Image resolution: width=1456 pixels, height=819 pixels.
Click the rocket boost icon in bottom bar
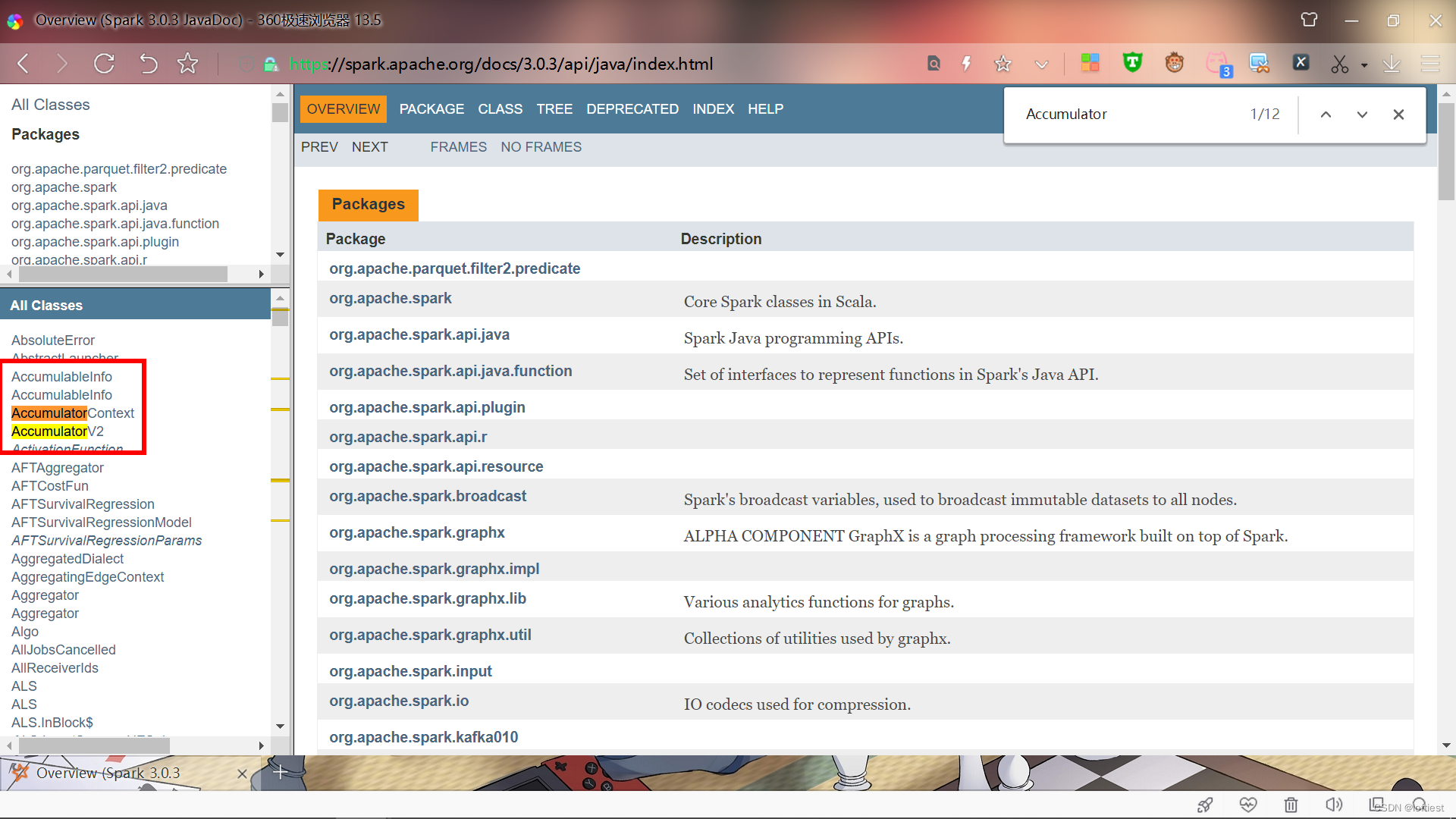coord(1206,805)
